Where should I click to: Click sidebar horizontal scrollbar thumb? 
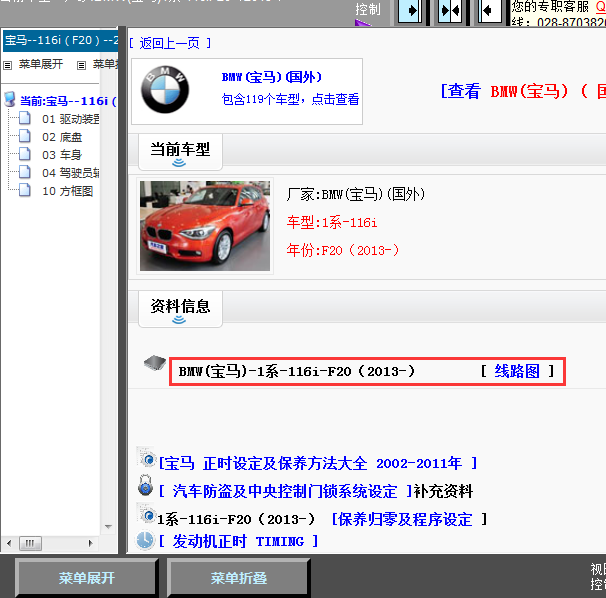coord(30,543)
